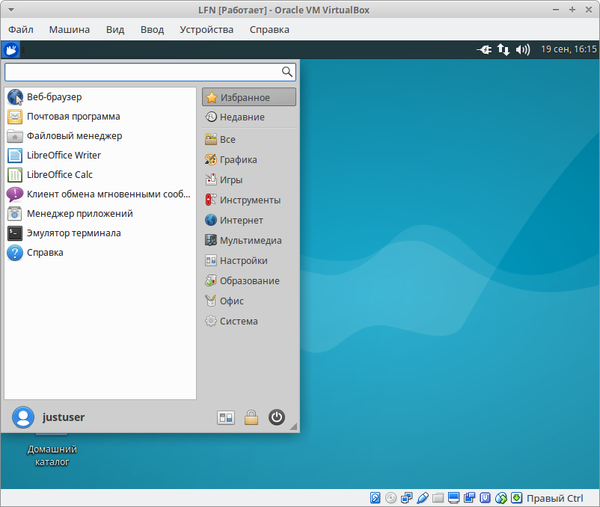Start LibreOffice Writer
The image size is (600, 507).
tap(63, 155)
